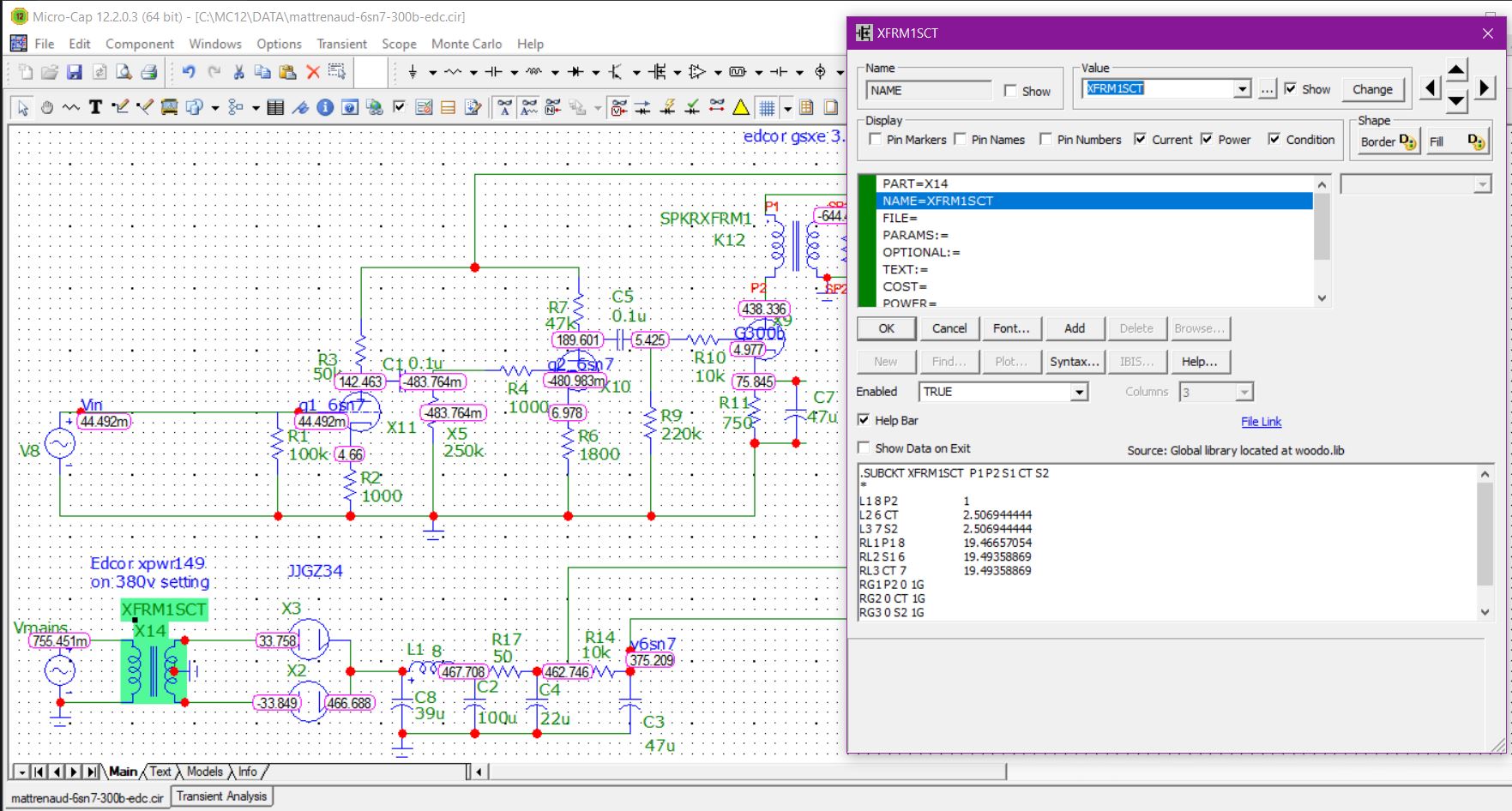
Task: Click the yellow triangle toolbar icon
Action: [741, 107]
